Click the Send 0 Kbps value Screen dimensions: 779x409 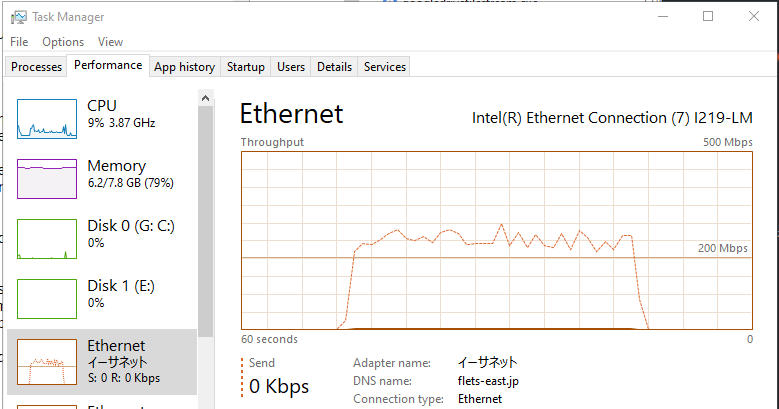pyautogui.click(x=279, y=386)
